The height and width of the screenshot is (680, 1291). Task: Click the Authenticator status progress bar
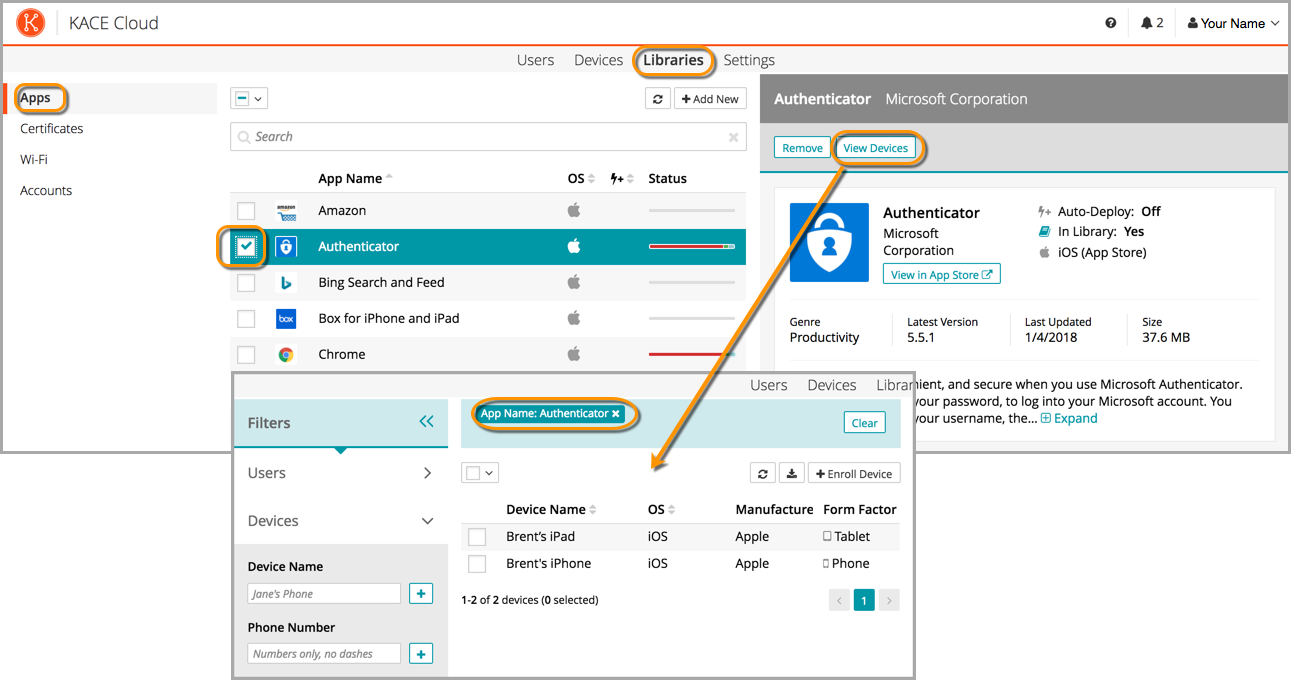coord(691,246)
